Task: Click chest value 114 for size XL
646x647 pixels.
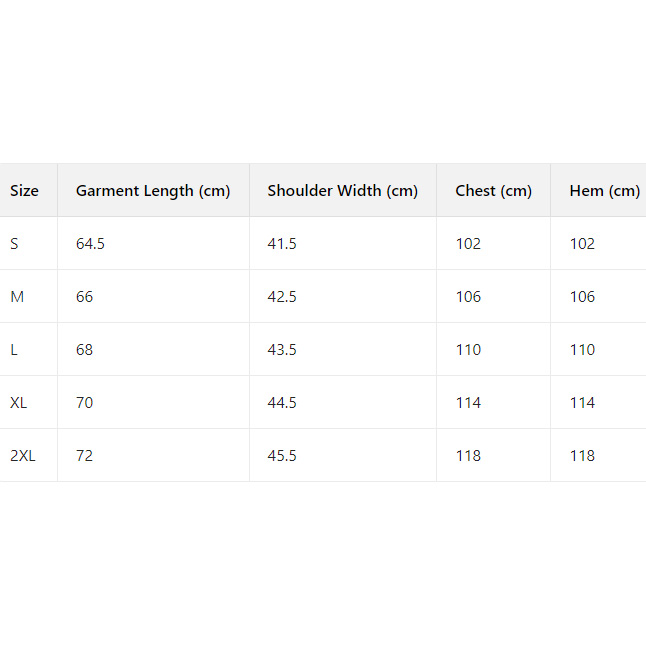Action: coord(468,403)
